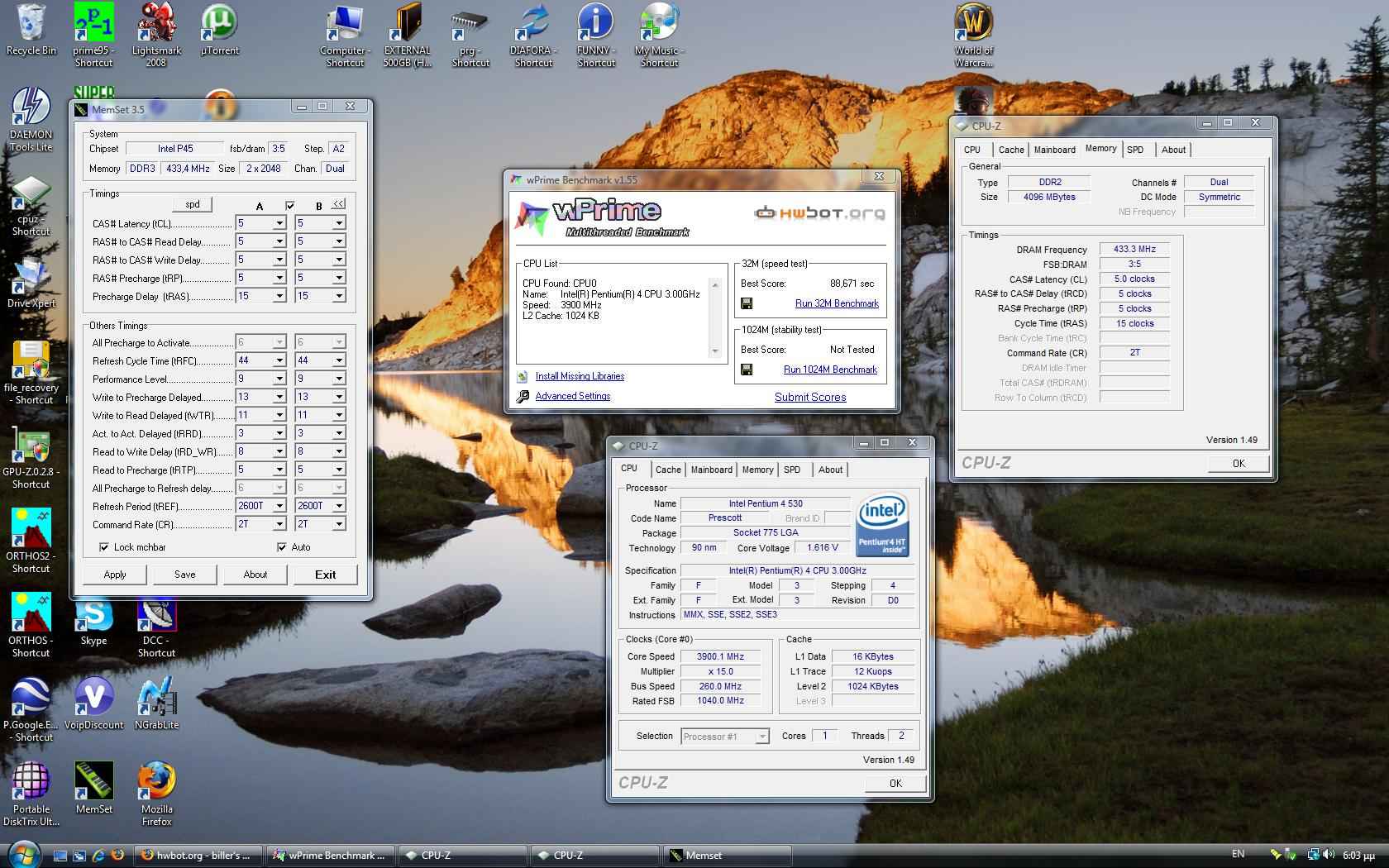Open DIAFORA shortcut folder icon
This screenshot has width=1389, height=868.
point(533,35)
